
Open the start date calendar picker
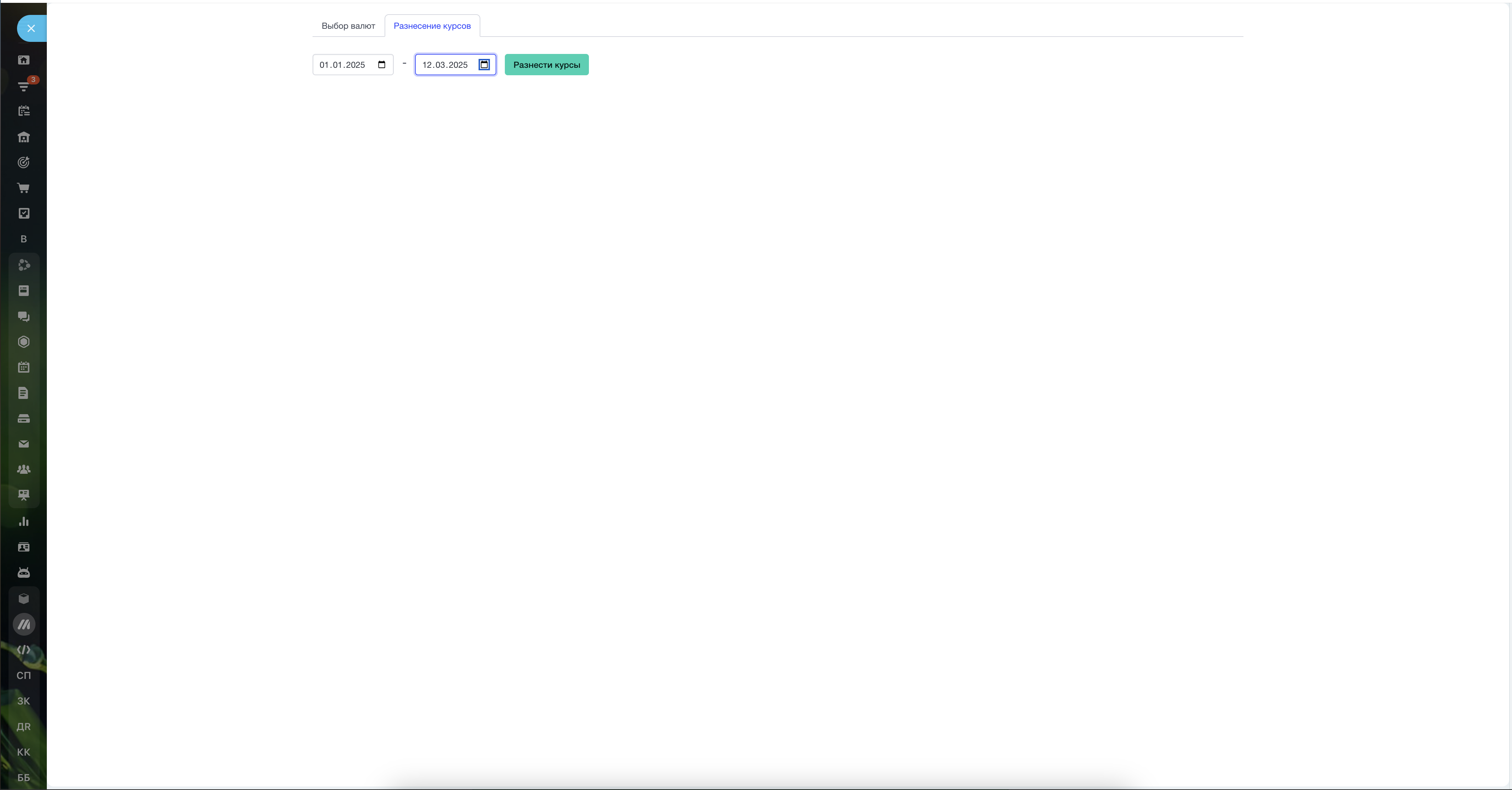pyautogui.click(x=381, y=65)
